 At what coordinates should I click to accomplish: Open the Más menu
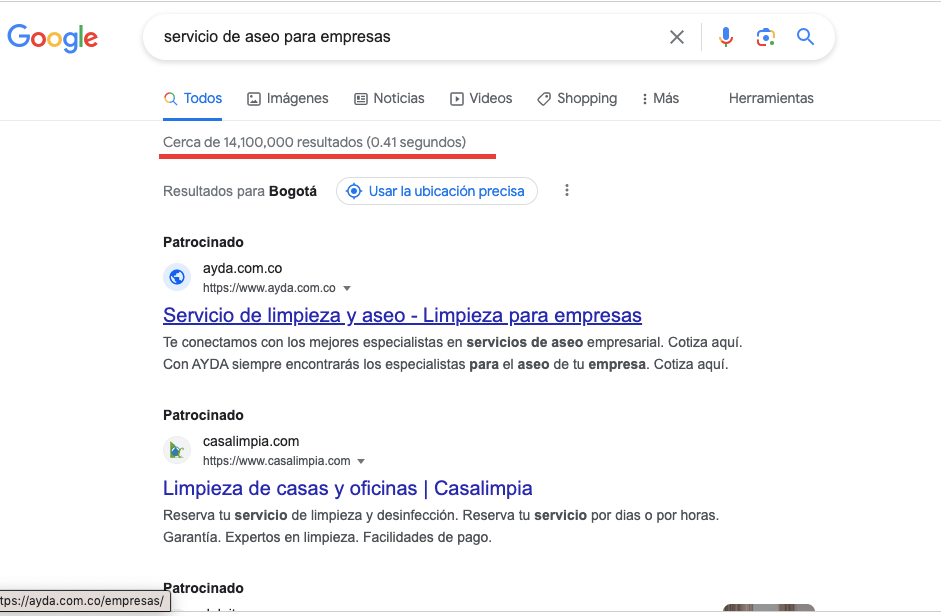[660, 98]
